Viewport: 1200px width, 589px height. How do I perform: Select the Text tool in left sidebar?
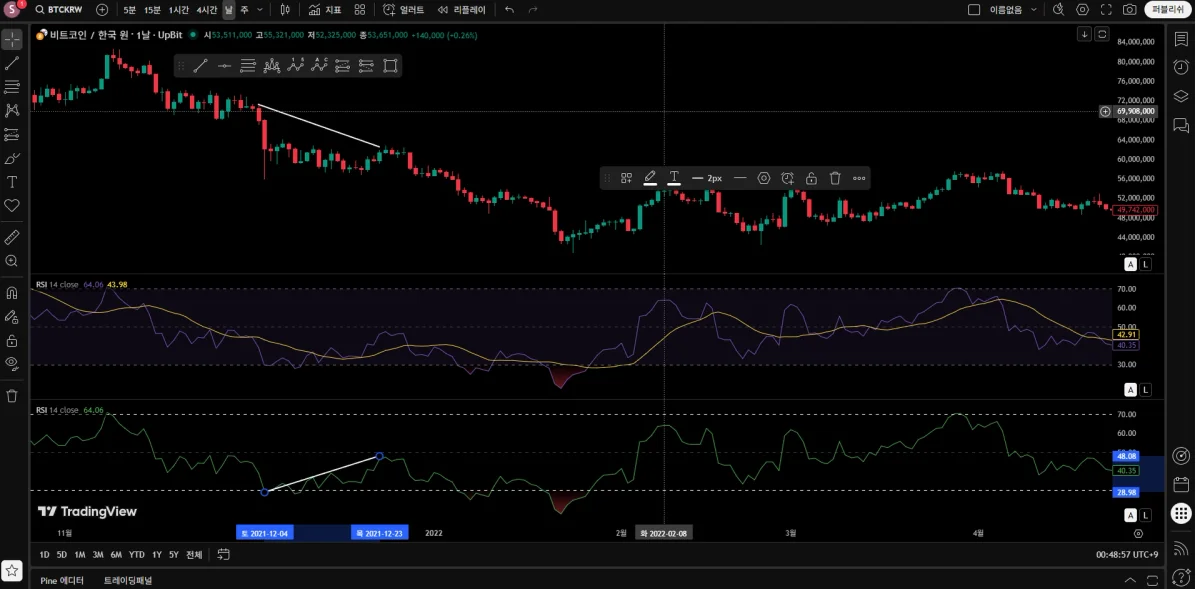(12, 182)
